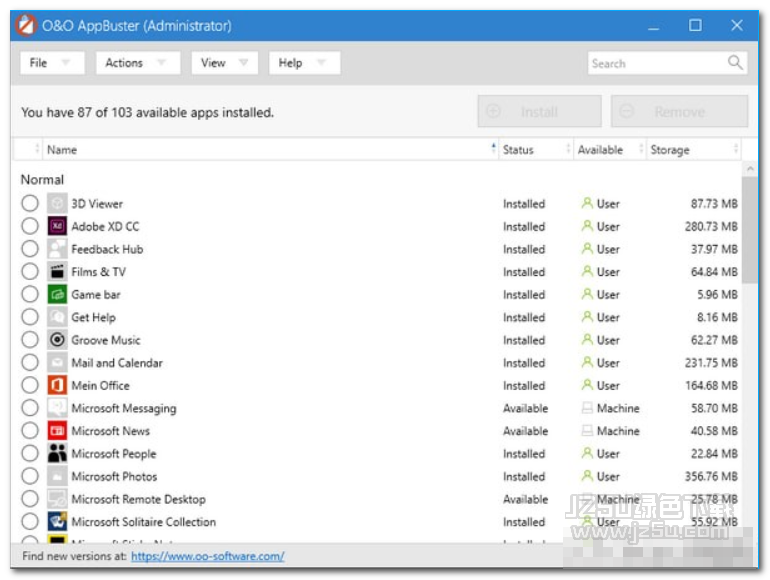
Task: Select the Adobe XD CC radio button
Action: [x=30, y=226]
